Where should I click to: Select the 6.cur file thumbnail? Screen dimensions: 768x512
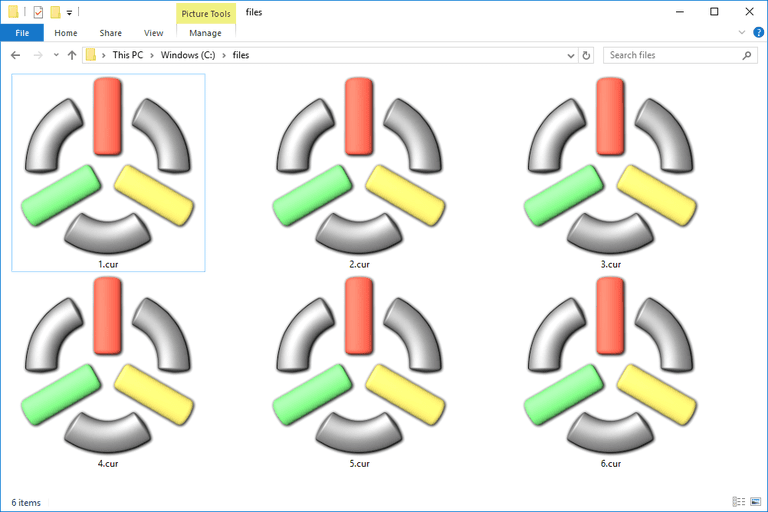pyautogui.click(x=610, y=365)
